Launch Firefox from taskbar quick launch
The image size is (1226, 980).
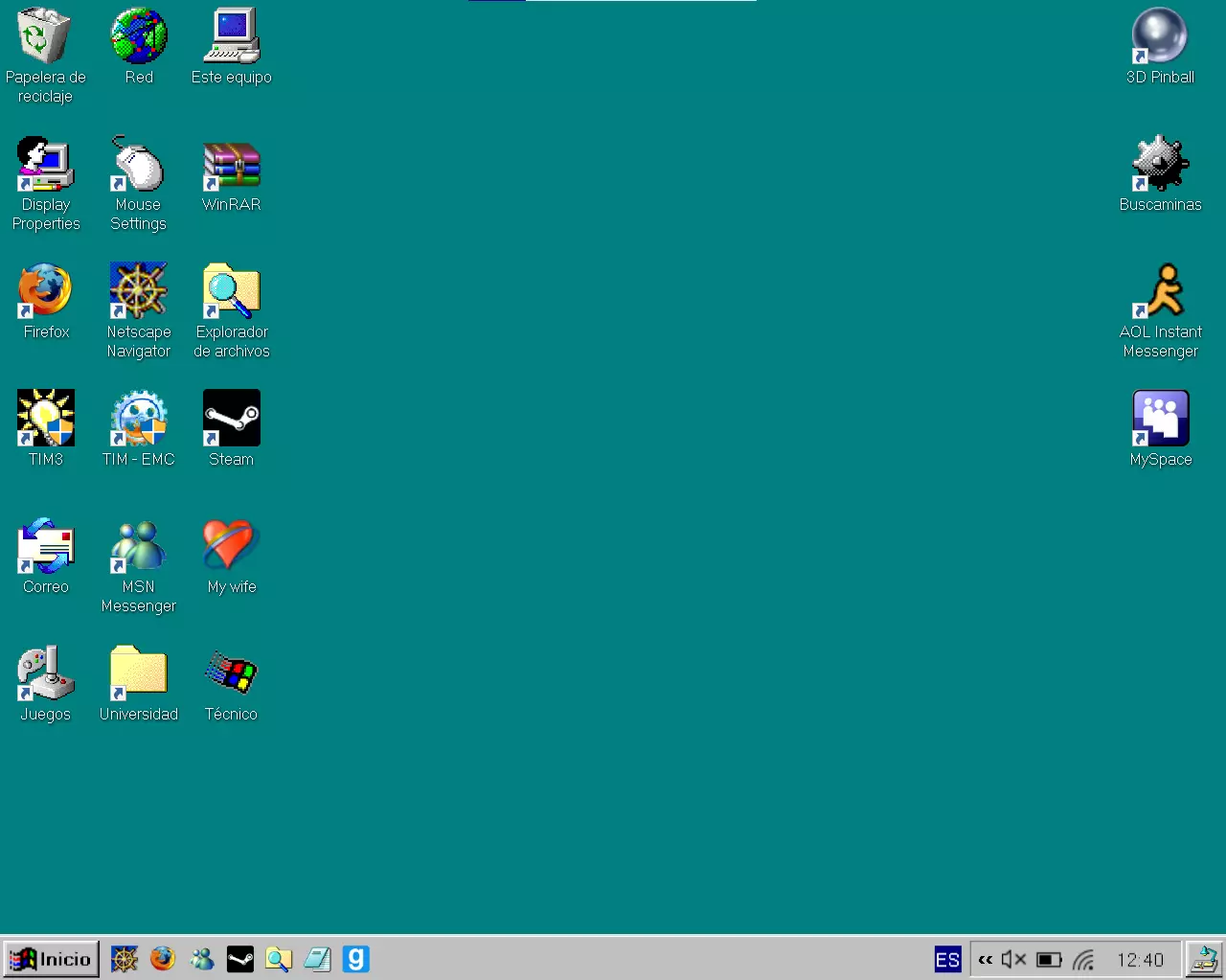point(163,959)
